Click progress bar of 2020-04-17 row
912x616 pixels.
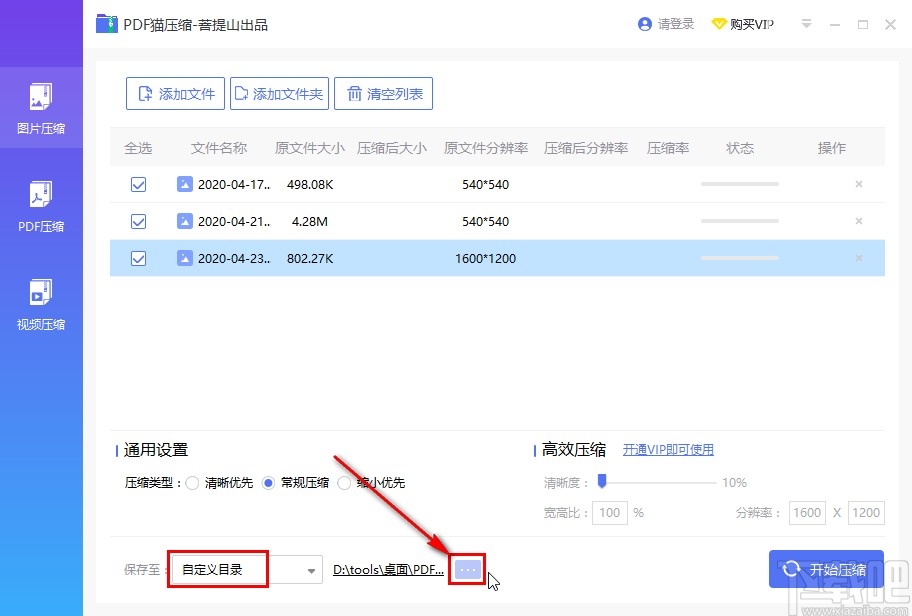pos(740,184)
